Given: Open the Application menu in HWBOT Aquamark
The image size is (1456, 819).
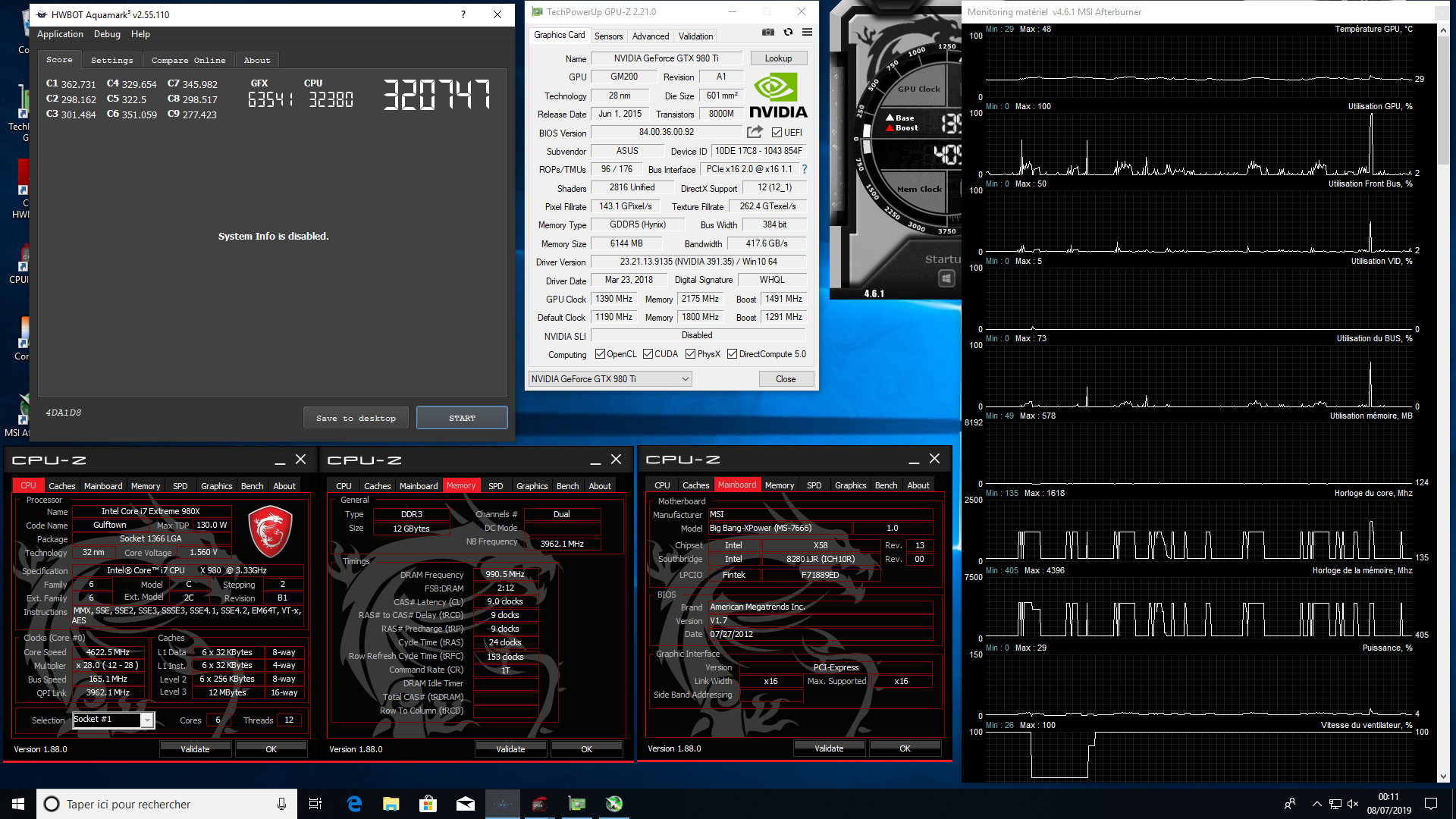Looking at the screenshot, I should [60, 34].
